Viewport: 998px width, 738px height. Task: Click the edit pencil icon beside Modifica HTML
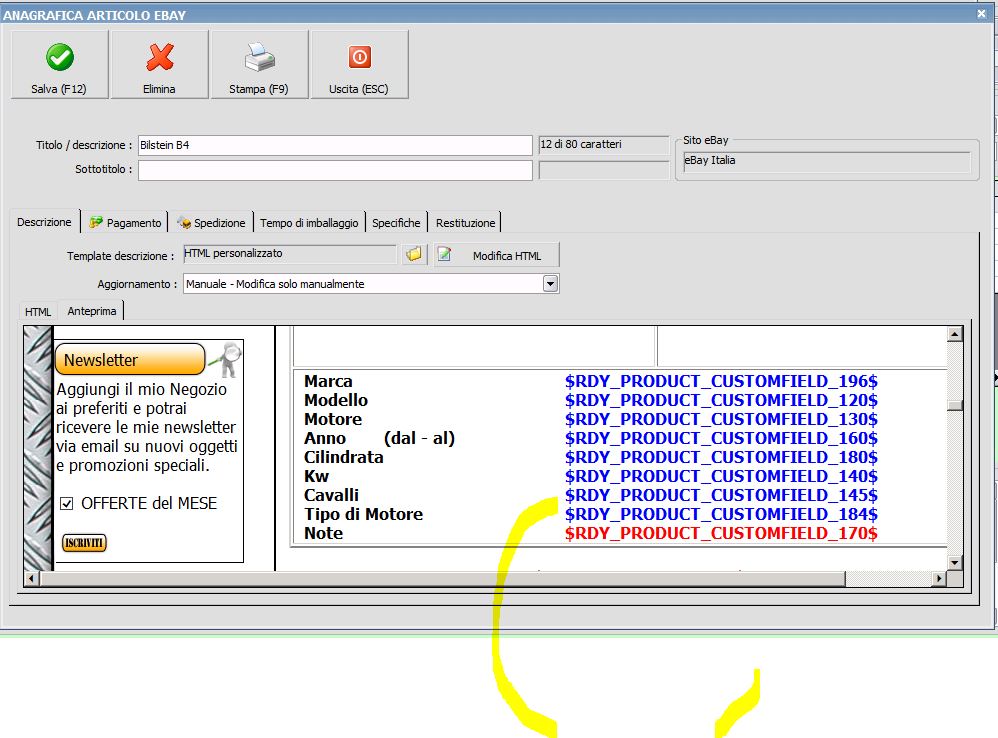(445, 254)
